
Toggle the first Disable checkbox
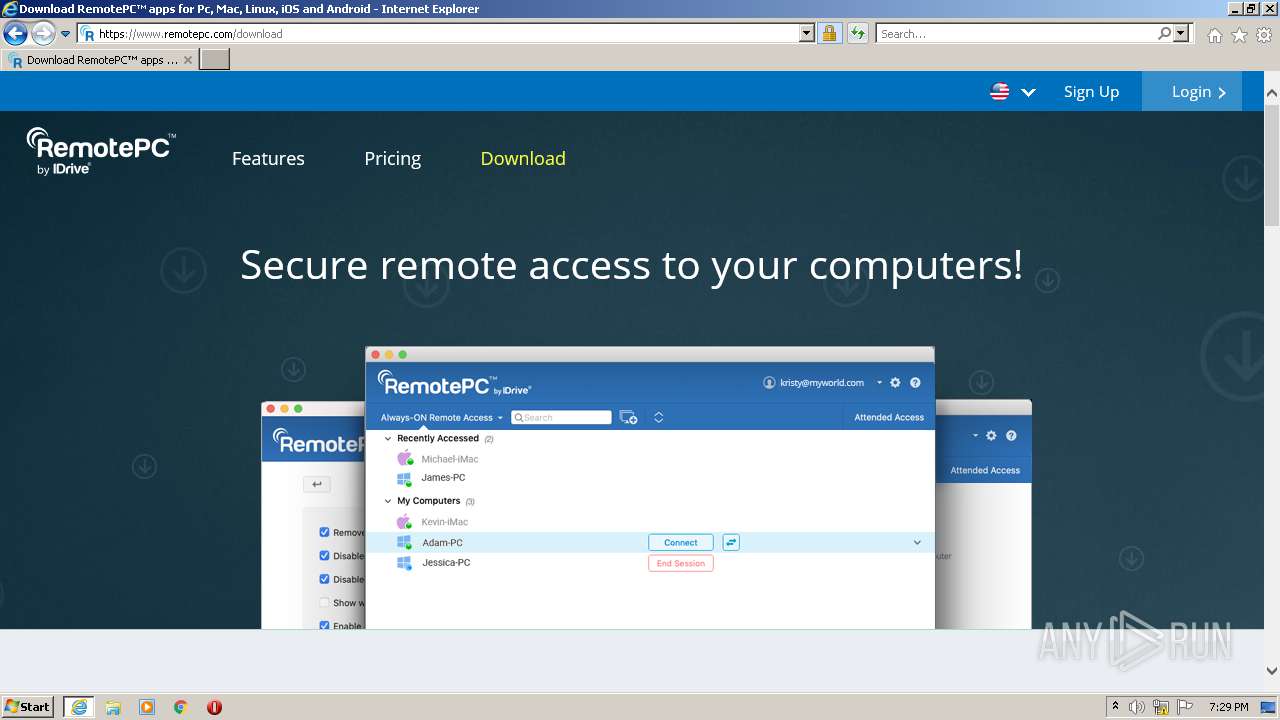[x=324, y=556]
